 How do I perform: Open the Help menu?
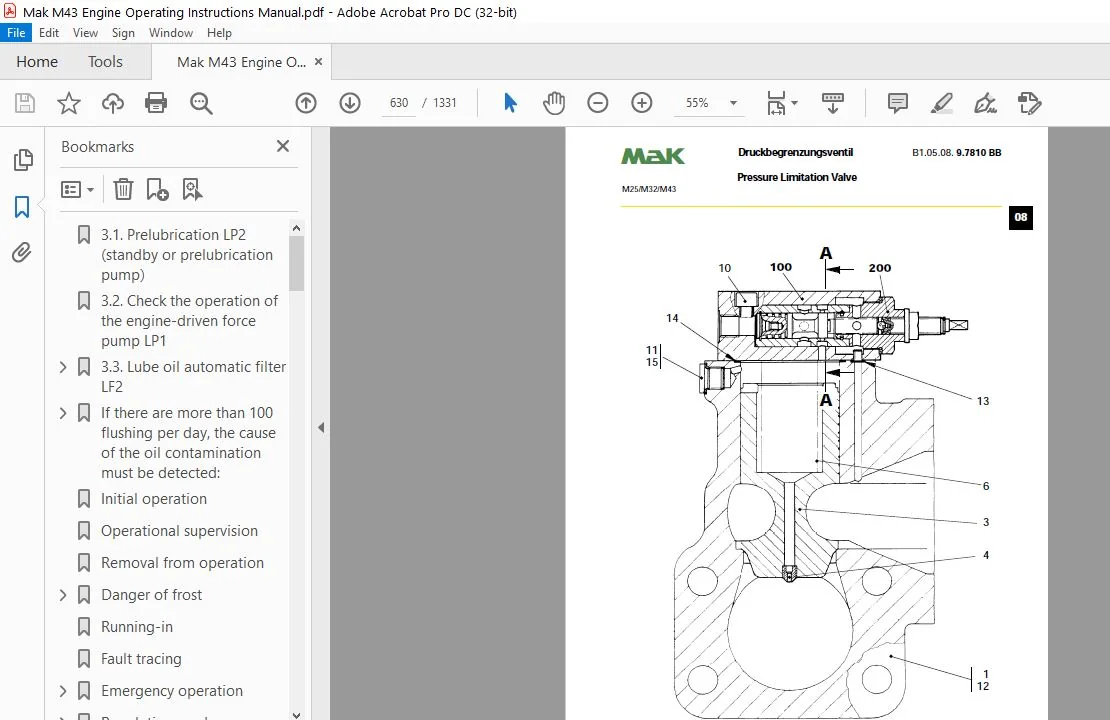click(x=219, y=33)
